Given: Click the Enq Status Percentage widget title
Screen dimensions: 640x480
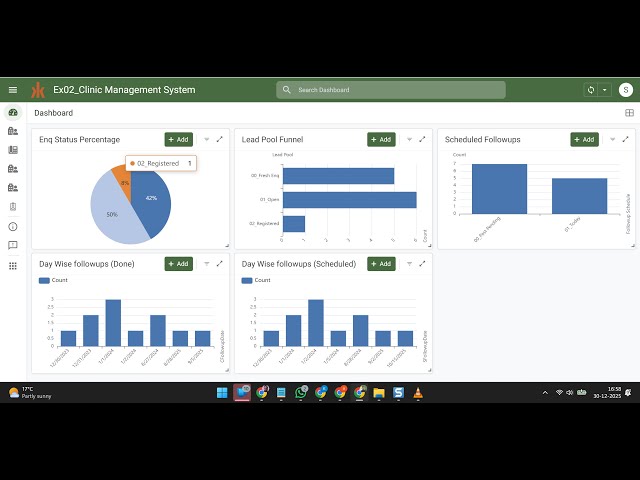Looking at the screenshot, I should tap(80, 139).
